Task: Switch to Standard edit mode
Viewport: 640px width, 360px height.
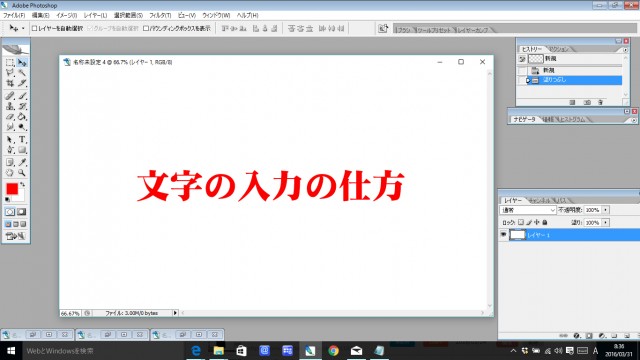Action: pos(10,212)
